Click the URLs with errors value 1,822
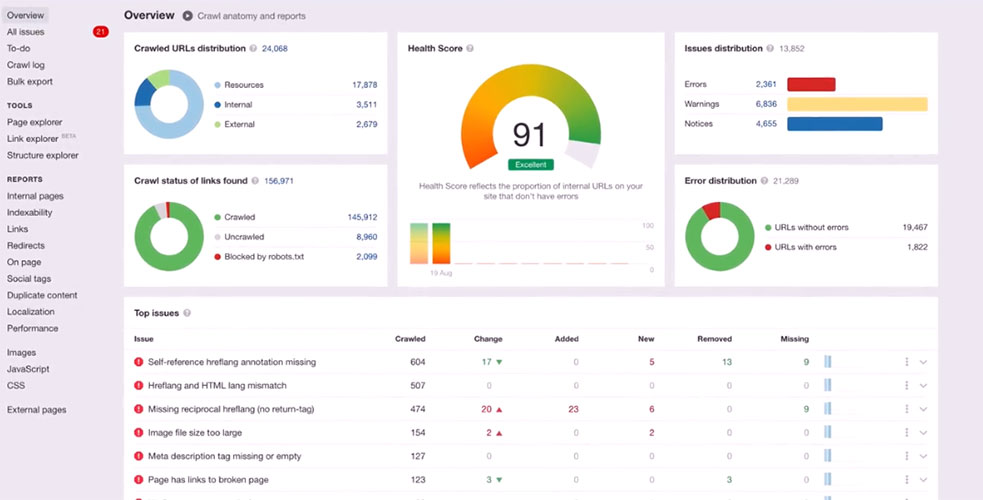The height and width of the screenshot is (500, 983). (917, 247)
